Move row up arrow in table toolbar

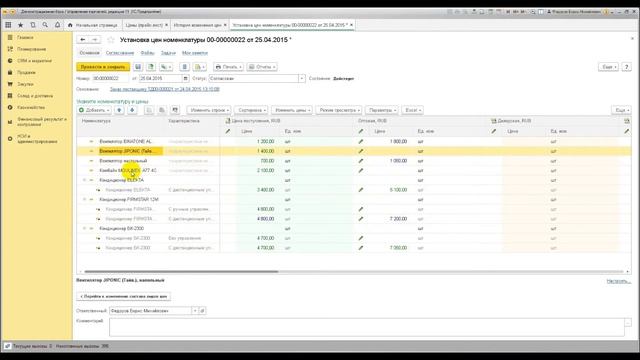tap(119, 110)
